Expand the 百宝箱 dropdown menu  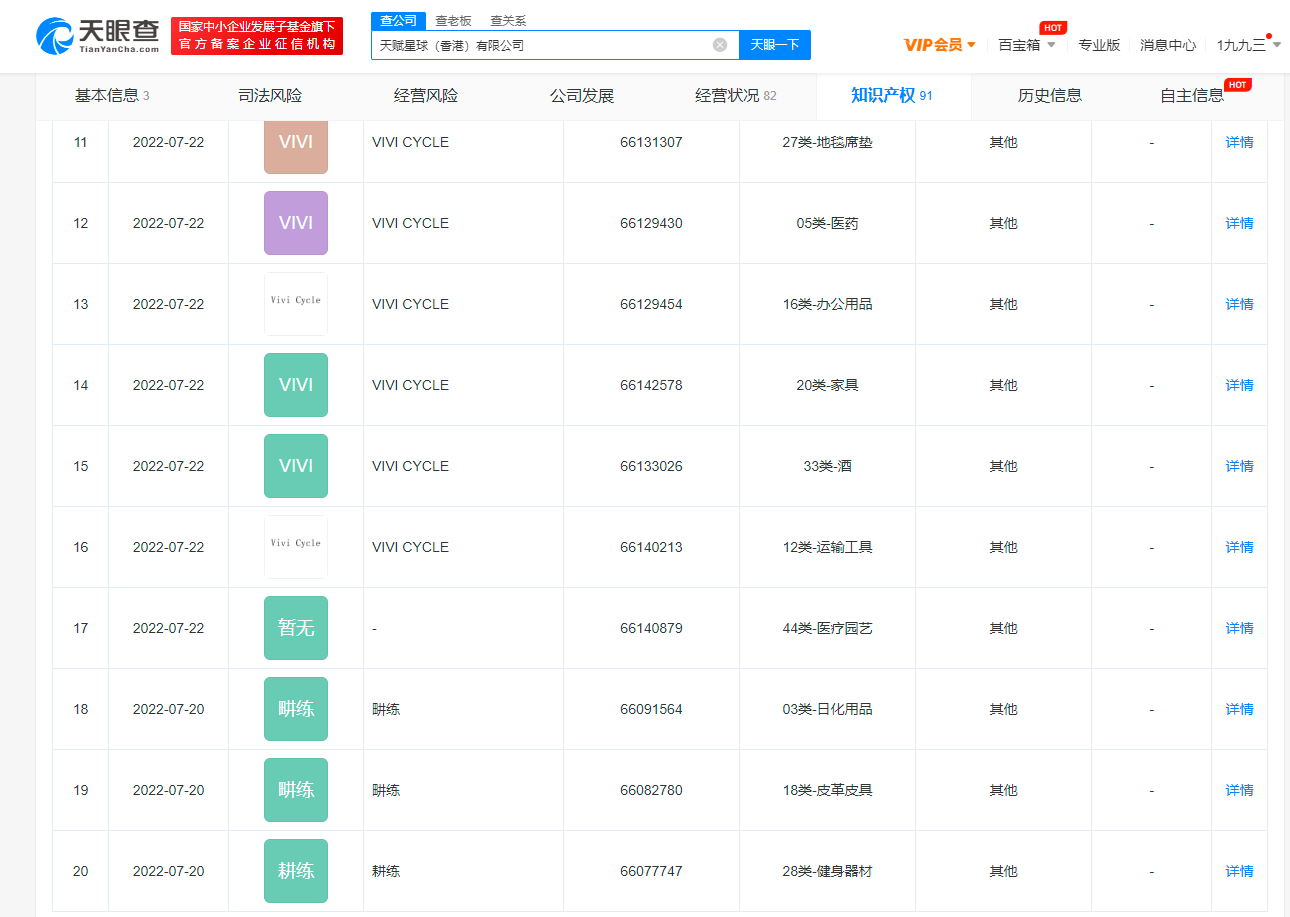point(1026,45)
